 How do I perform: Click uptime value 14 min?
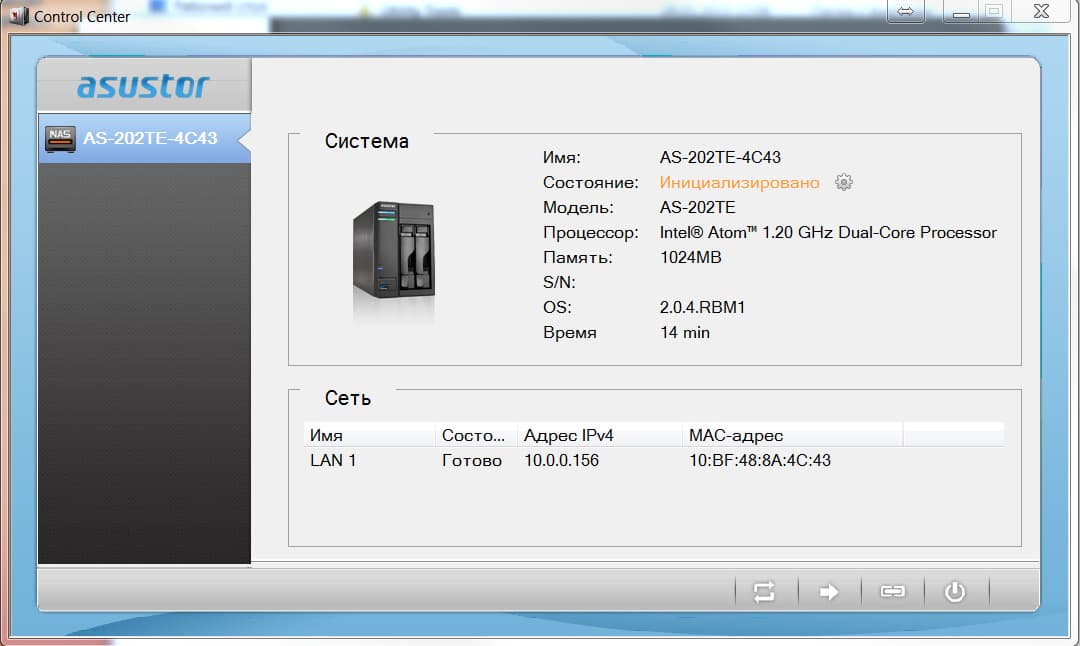click(x=685, y=333)
